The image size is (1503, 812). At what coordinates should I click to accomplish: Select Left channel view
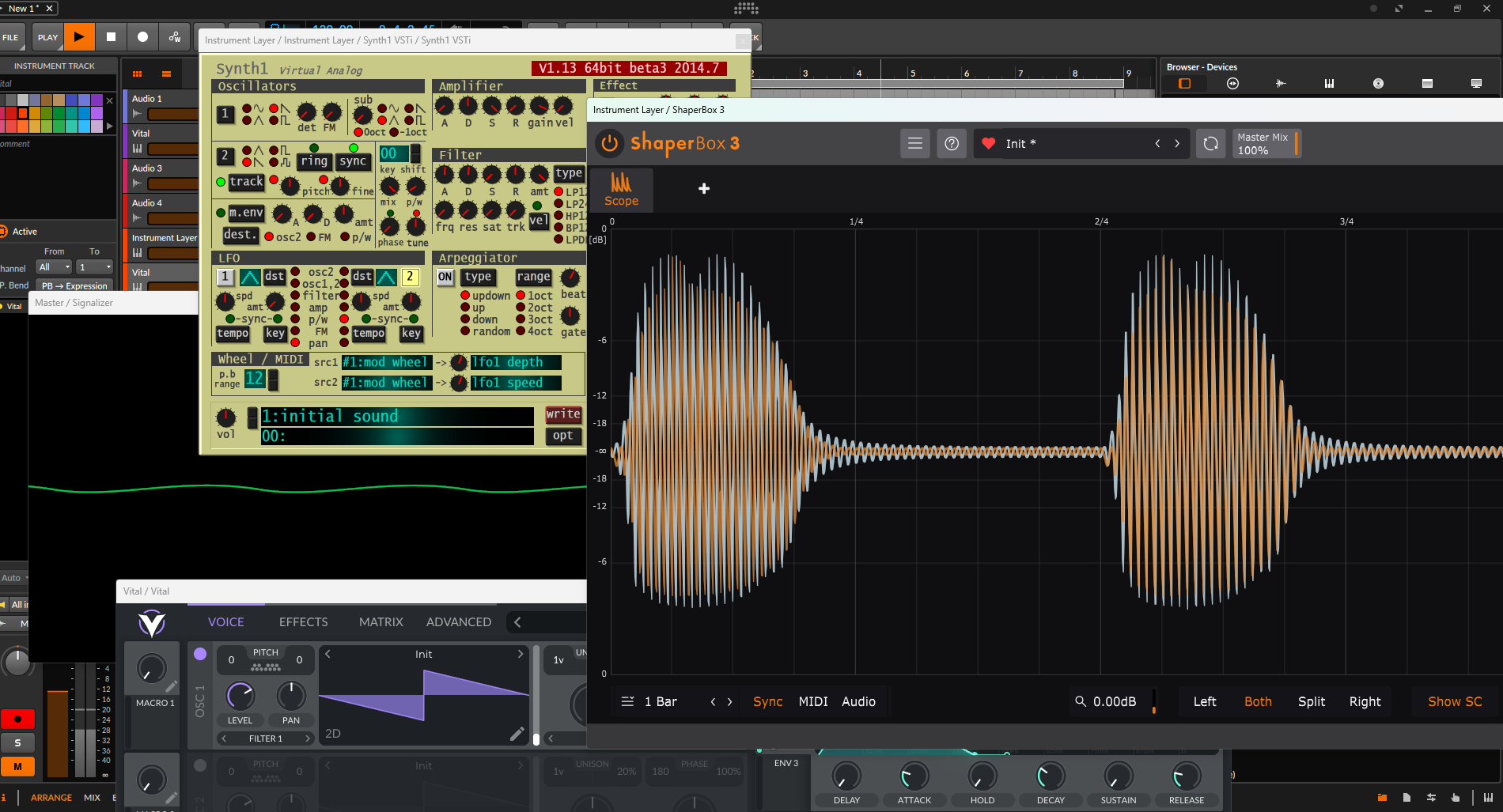[1205, 701]
